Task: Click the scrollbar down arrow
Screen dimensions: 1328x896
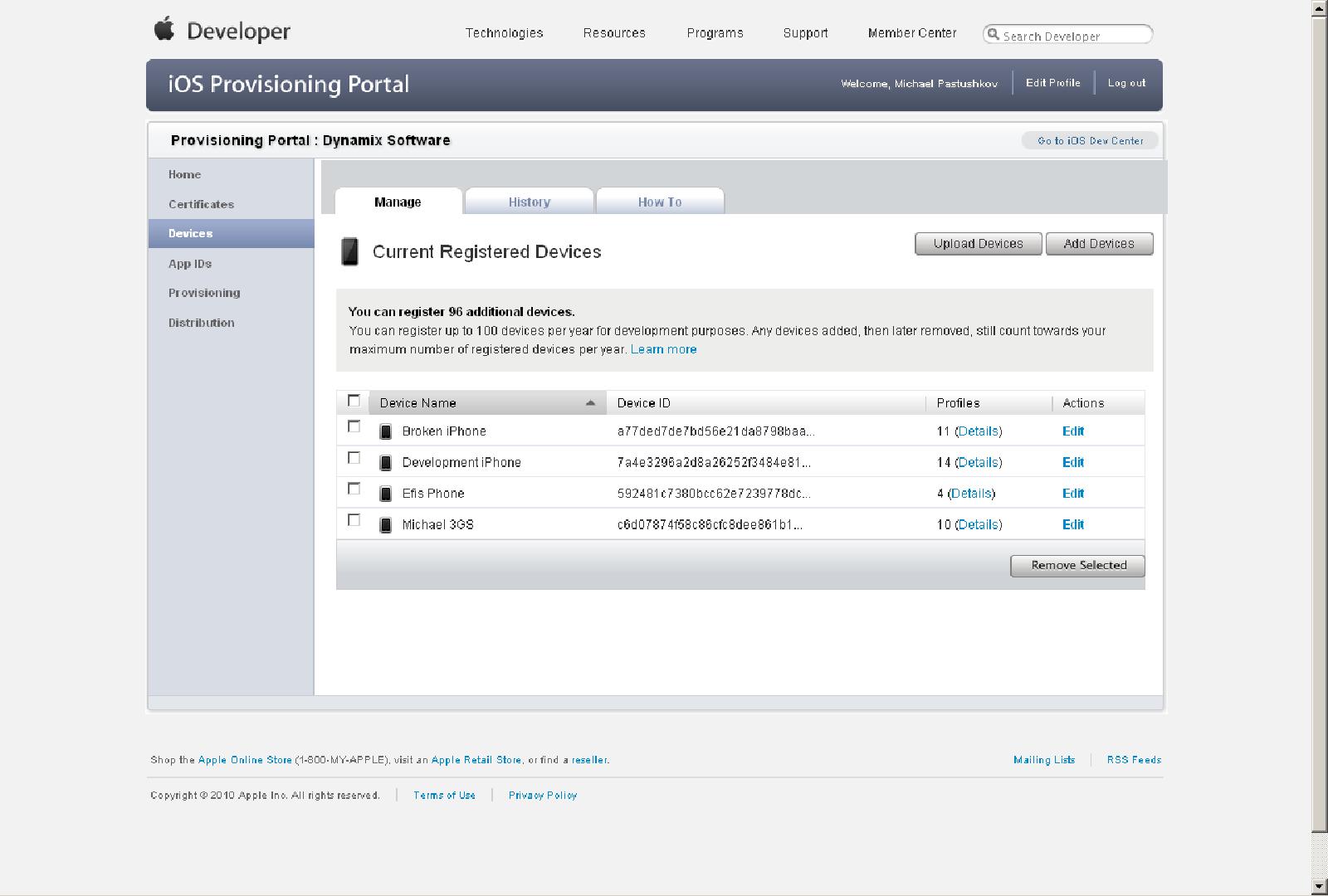Action: [1320, 887]
